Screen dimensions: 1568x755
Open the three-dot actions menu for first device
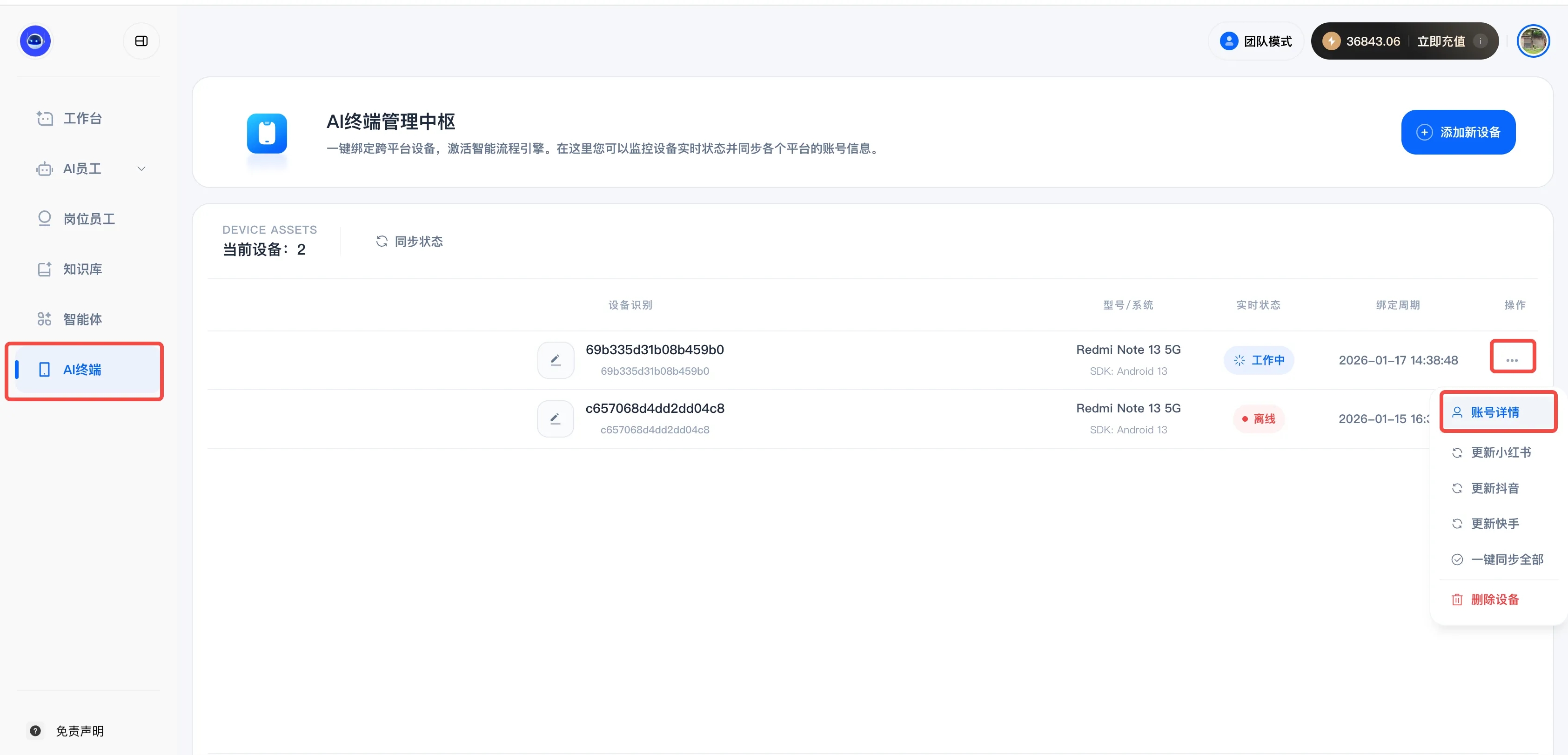(1512, 360)
